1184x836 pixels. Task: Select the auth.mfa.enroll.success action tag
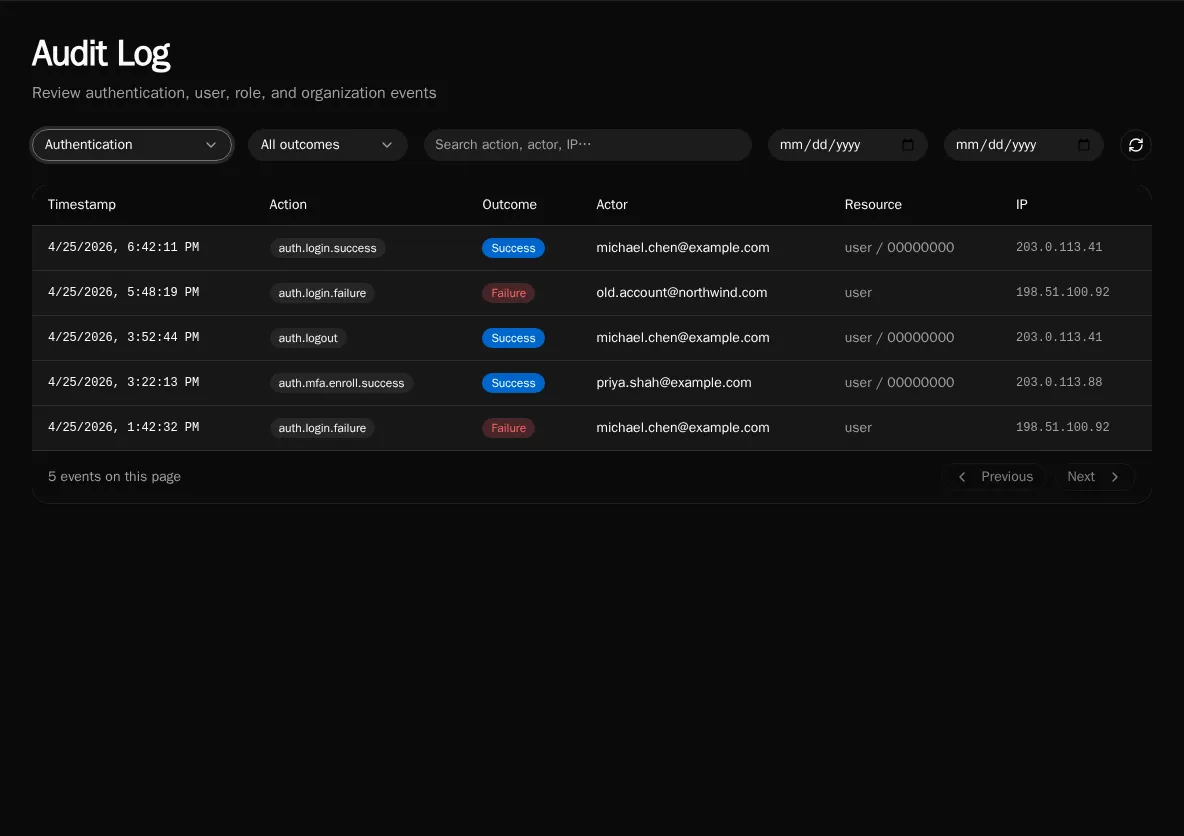tap(341, 383)
